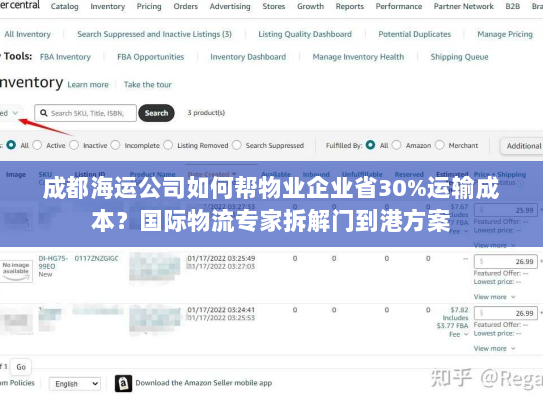Click date 01/17/2022 03:24:41

221,310
